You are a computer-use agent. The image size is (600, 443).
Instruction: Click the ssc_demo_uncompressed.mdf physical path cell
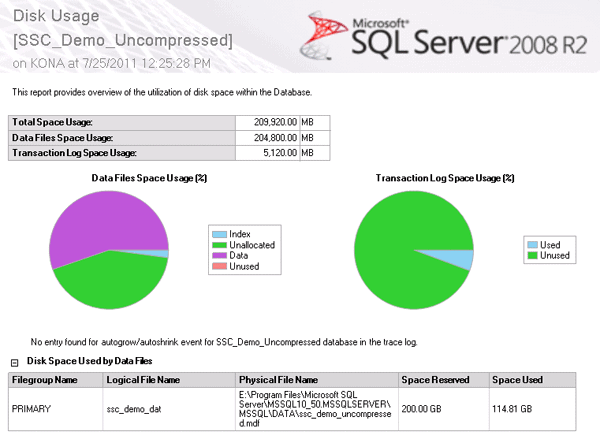point(317,409)
